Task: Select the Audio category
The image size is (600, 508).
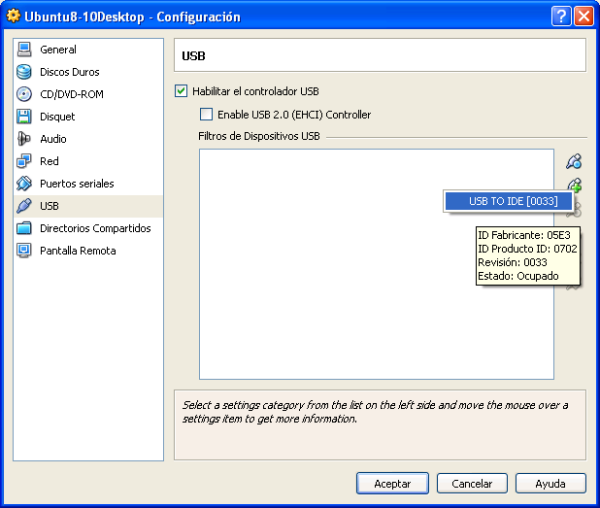Action: (x=53, y=139)
